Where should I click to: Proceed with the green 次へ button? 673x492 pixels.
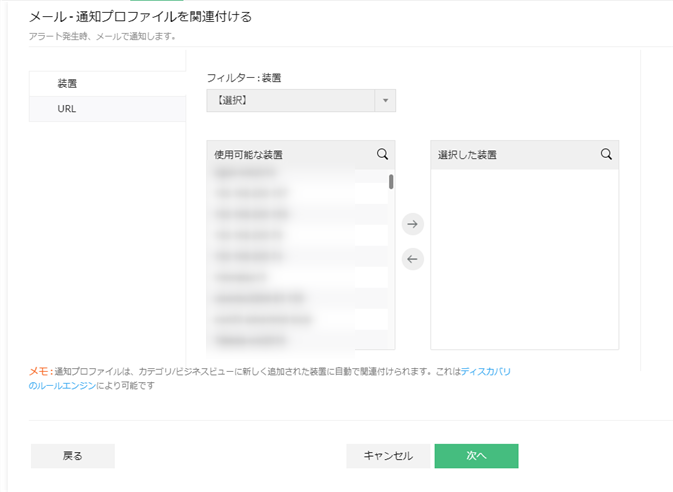[476, 456]
